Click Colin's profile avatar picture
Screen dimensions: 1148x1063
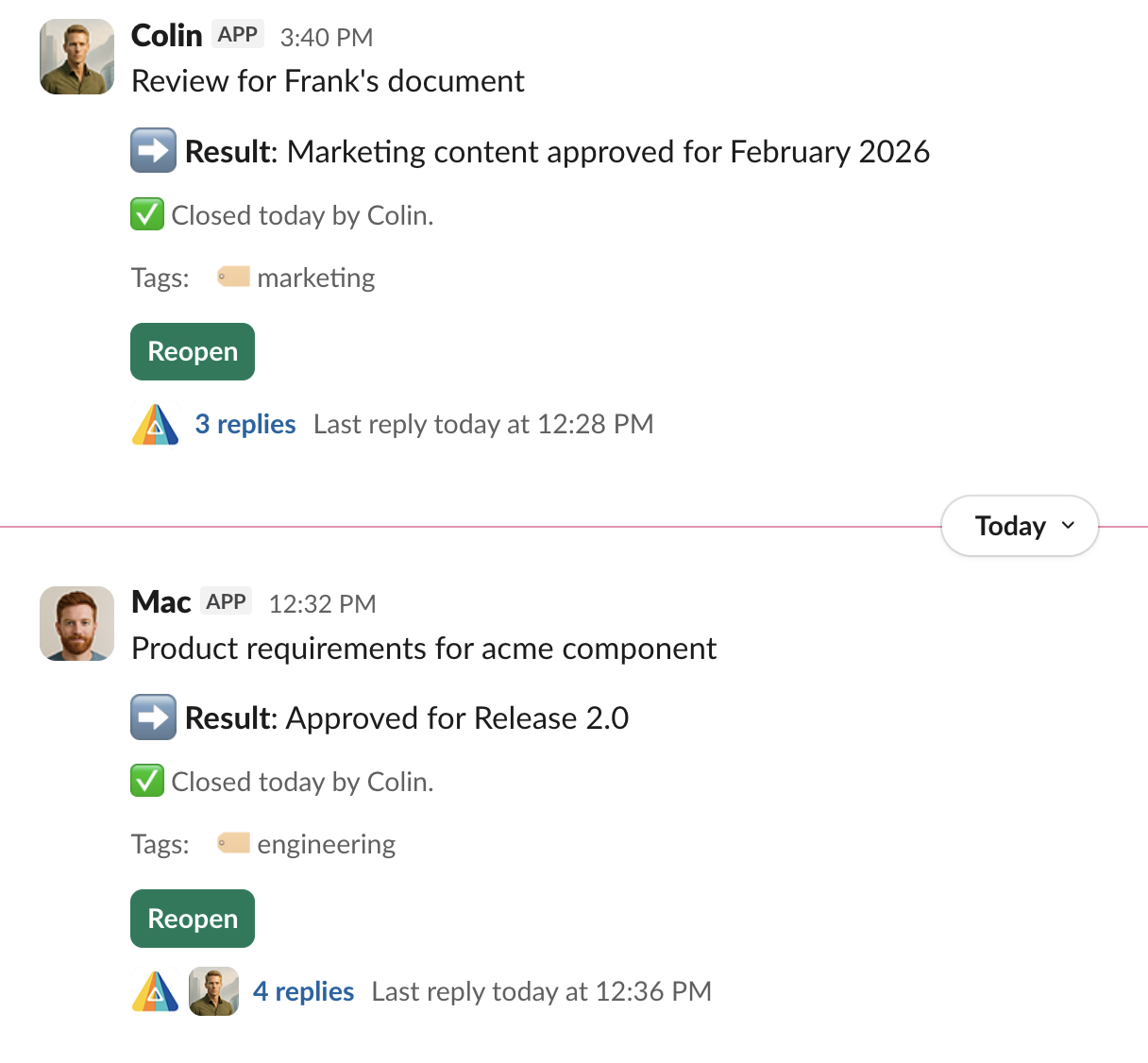76,57
